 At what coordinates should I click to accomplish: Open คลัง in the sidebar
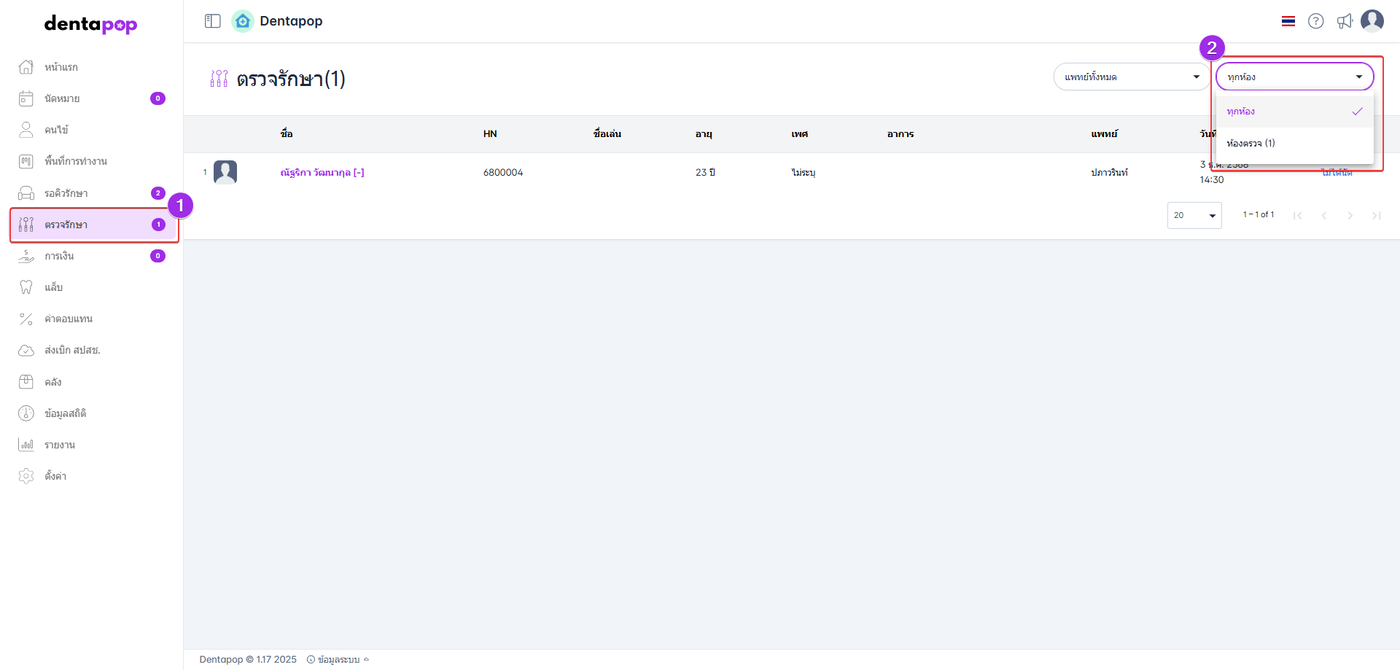53,382
